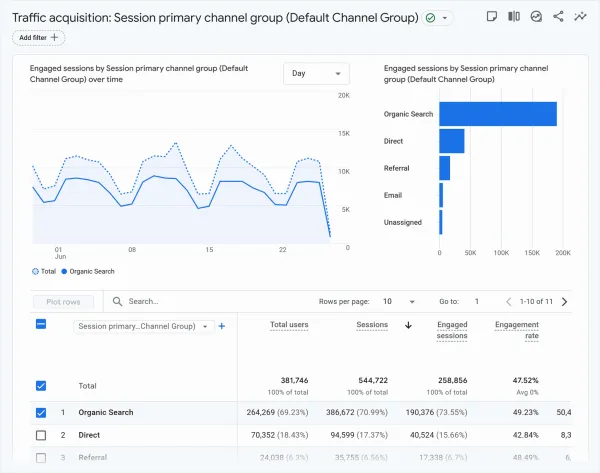The width and height of the screenshot is (600, 473).
Task: Go to next page of table rows
Action: click(x=564, y=301)
